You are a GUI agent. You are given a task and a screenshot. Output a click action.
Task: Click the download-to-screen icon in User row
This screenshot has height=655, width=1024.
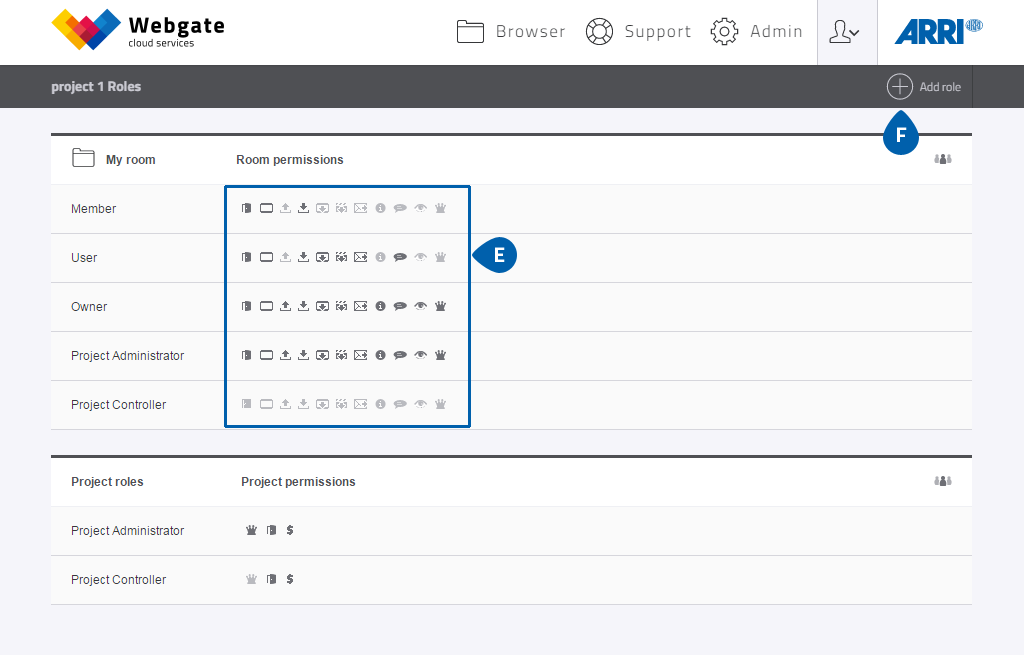323,257
